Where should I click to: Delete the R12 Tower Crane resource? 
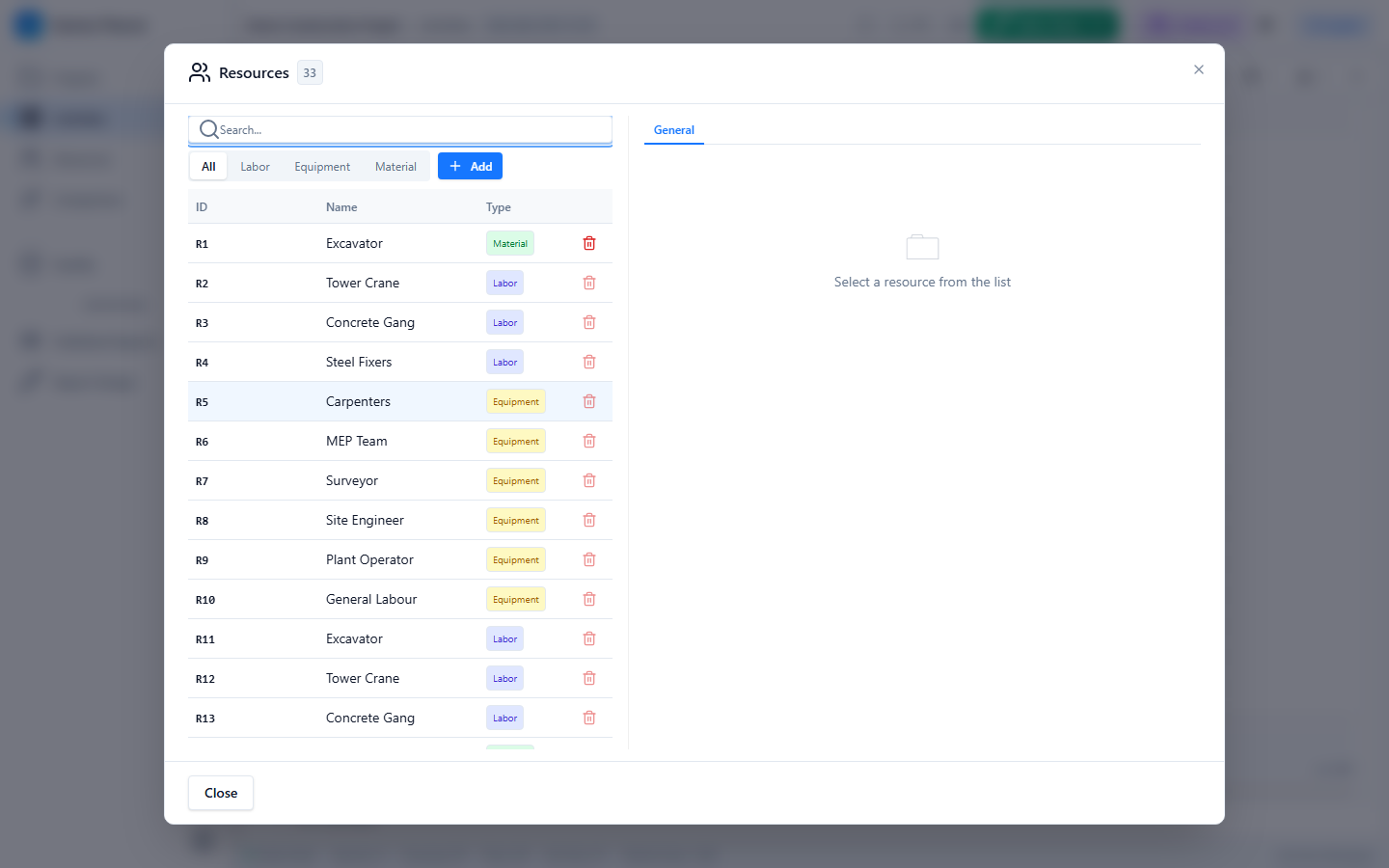tap(589, 678)
